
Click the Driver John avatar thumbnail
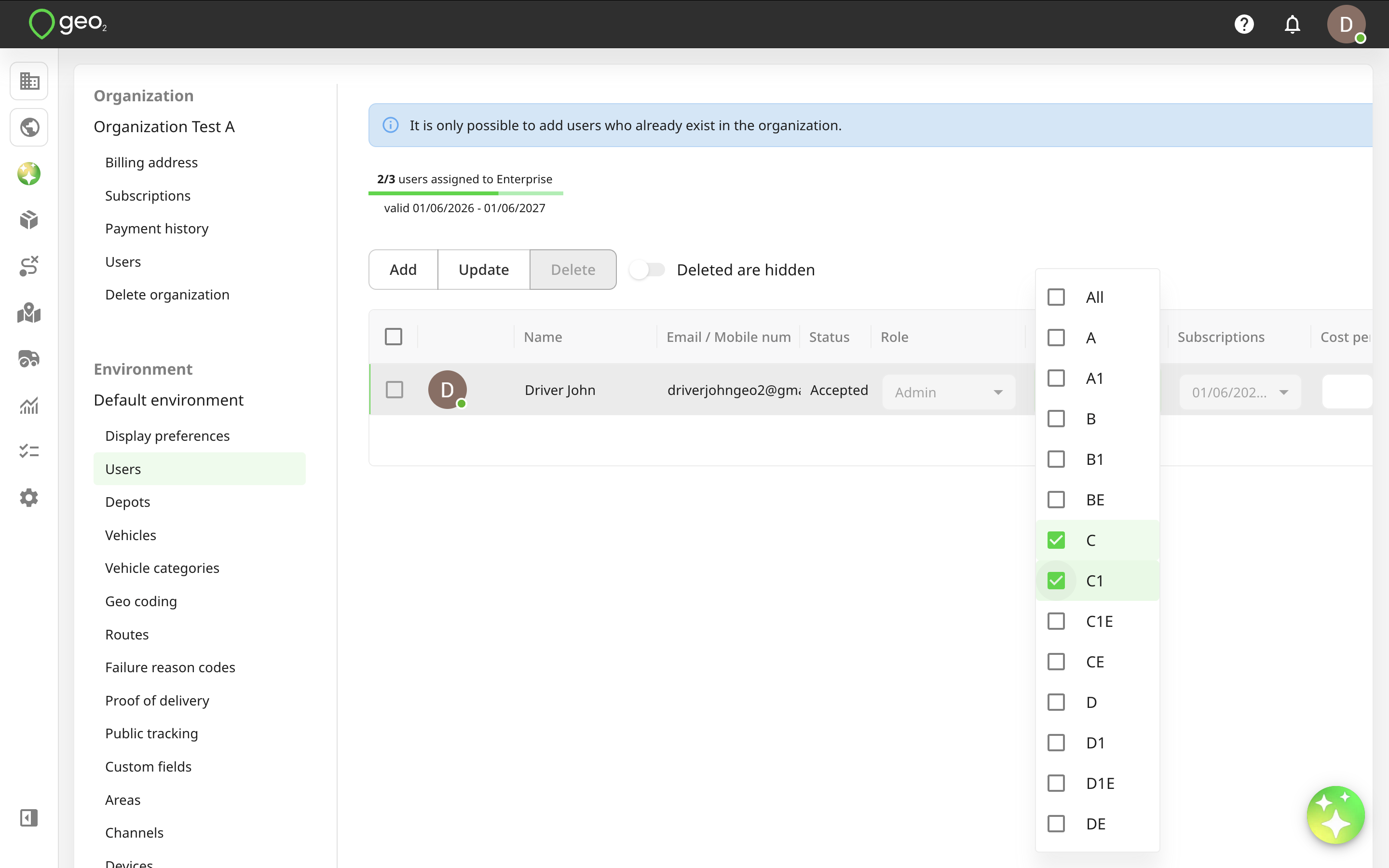(x=447, y=390)
